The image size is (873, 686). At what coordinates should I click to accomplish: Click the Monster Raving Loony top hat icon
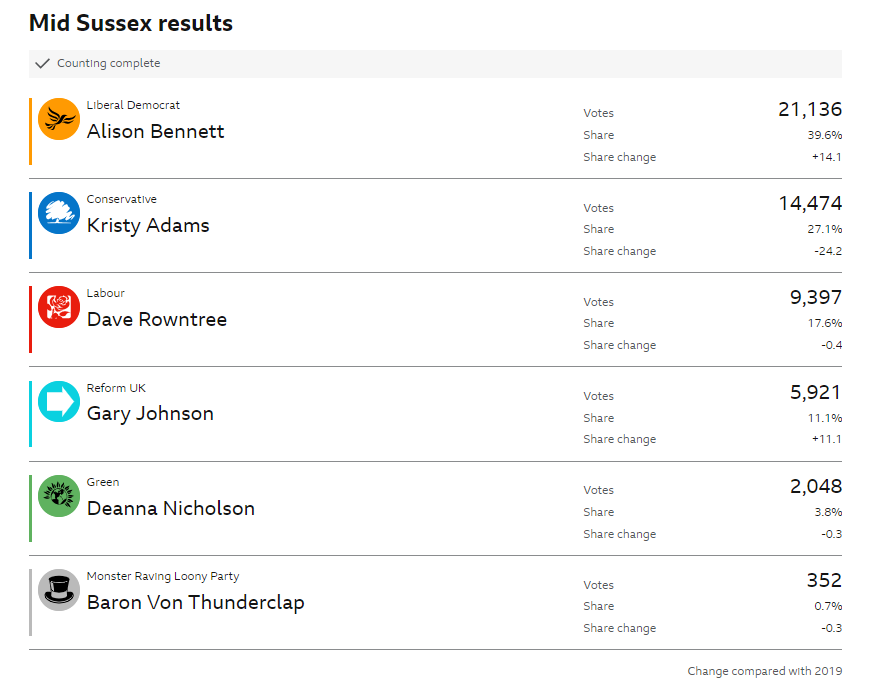59,590
